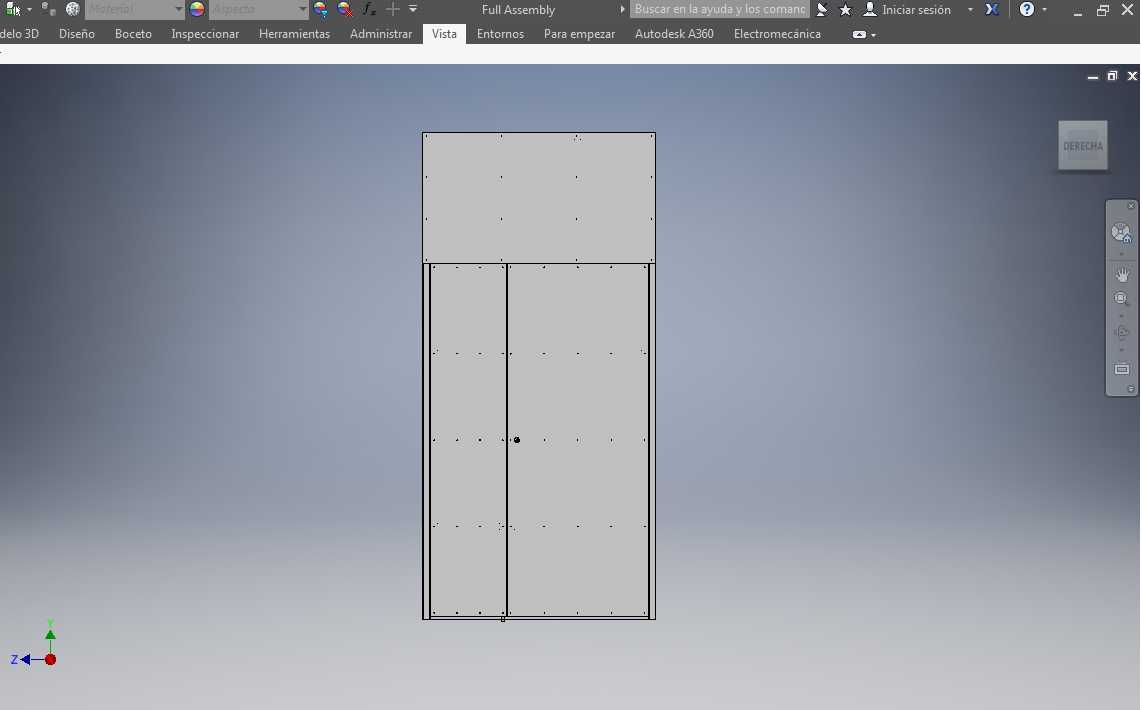Viewport: 1142px width, 710px height.
Task: Click the Full Assembly title text
Action: tap(519, 9)
